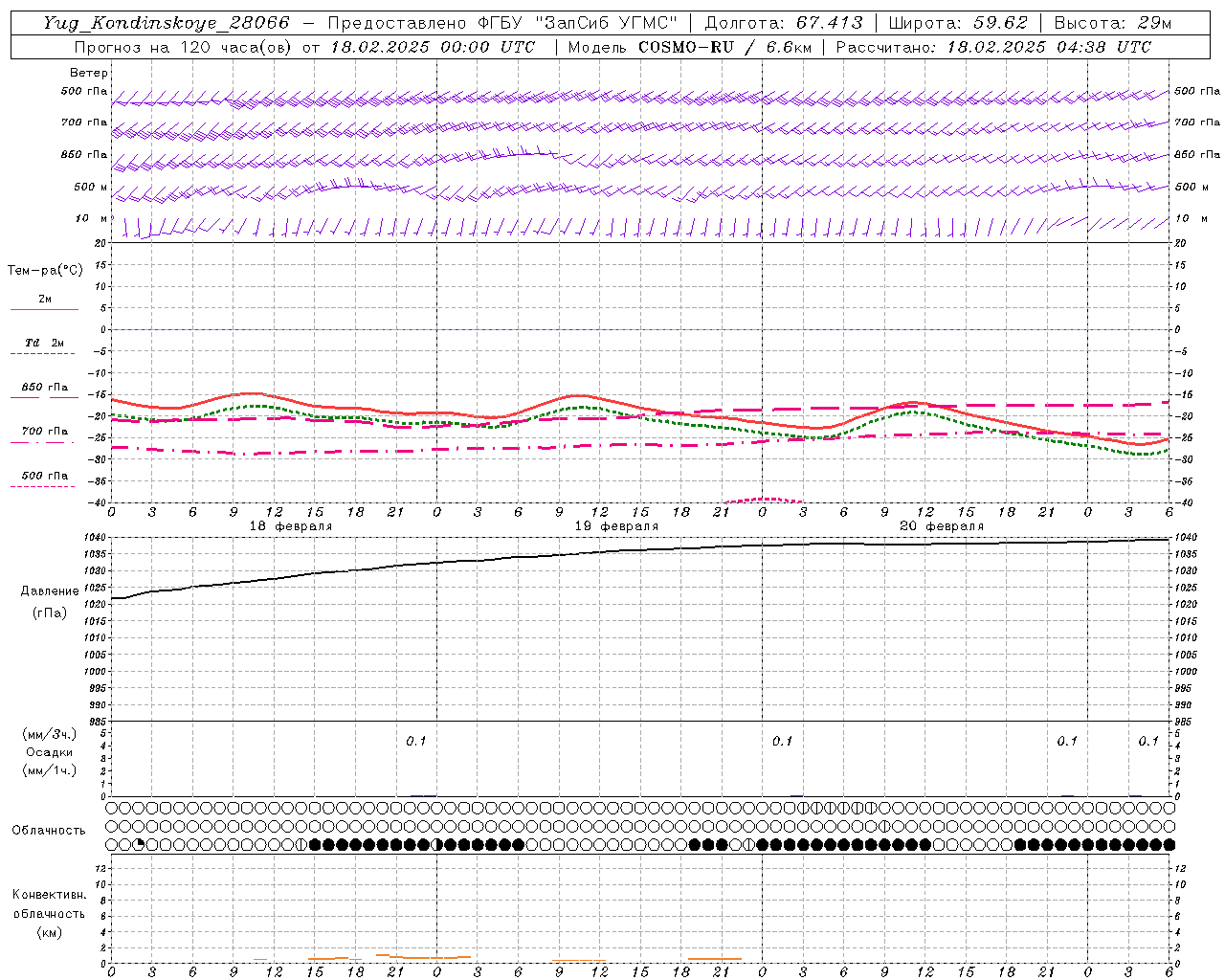Click the "(км)" convective cloud unit label
The width and height of the screenshot is (1225, 980).
49,932
